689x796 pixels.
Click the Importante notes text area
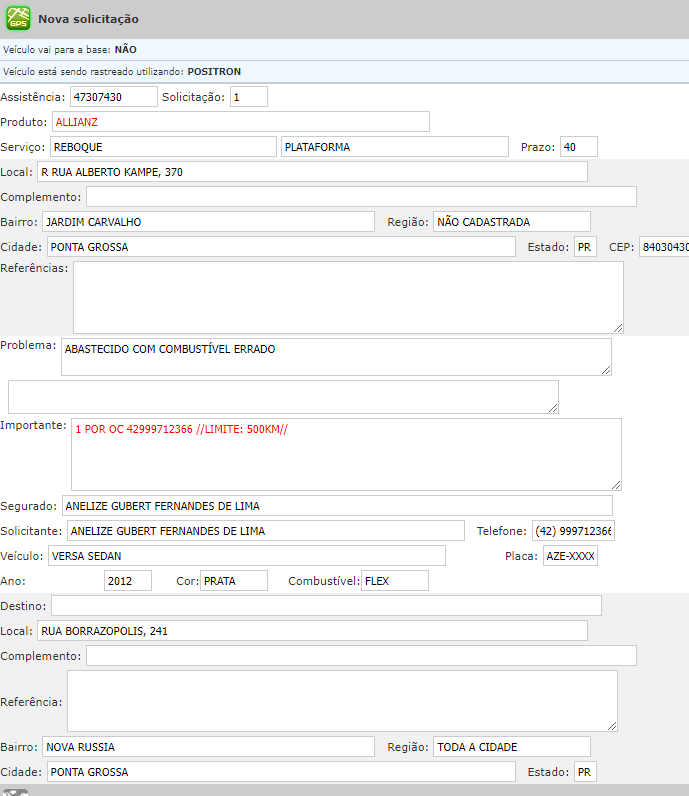(345, 454)
